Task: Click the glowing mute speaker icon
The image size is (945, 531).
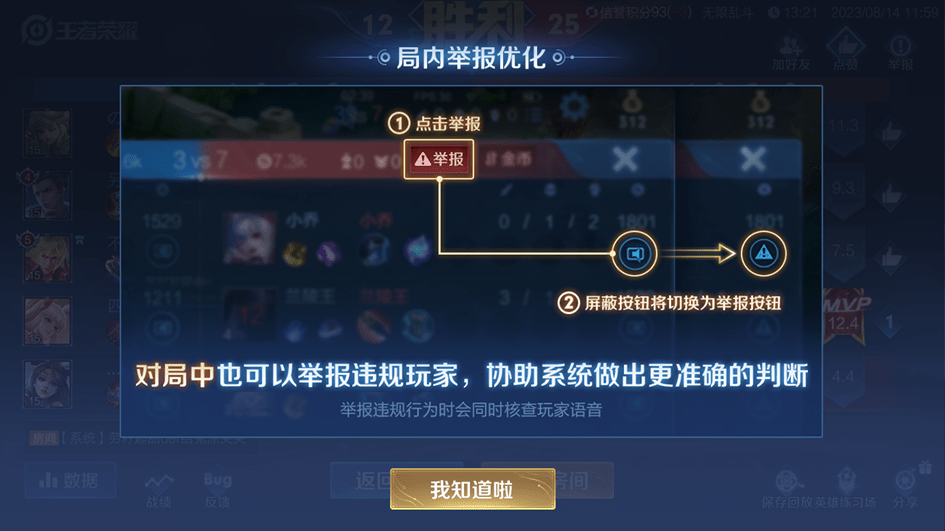Action: 635,254
